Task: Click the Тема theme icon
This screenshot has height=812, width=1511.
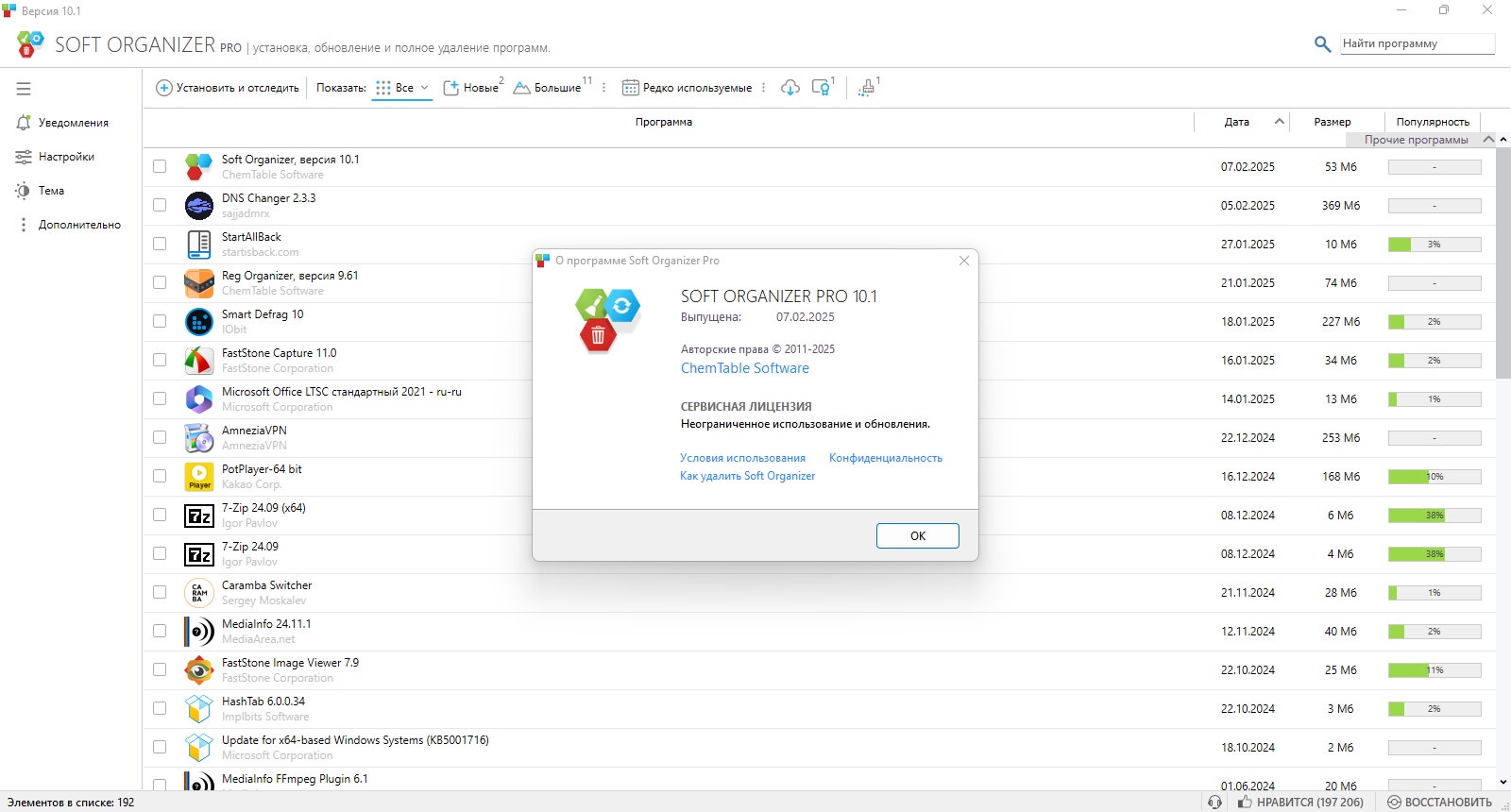Action: click(x=24, y=191)
